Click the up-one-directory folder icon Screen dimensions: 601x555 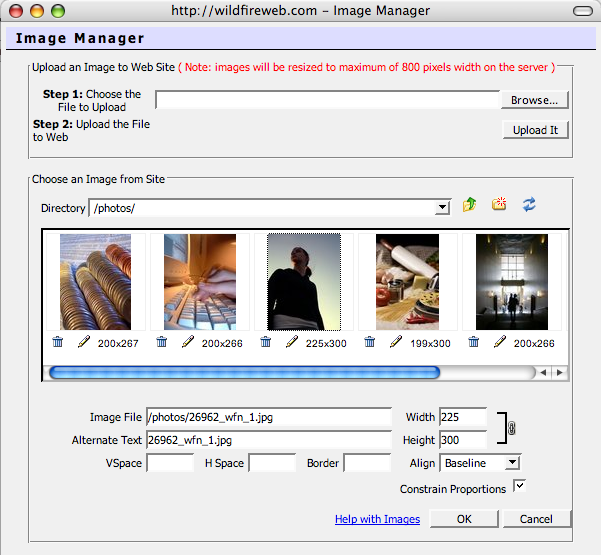pos(470,205)
